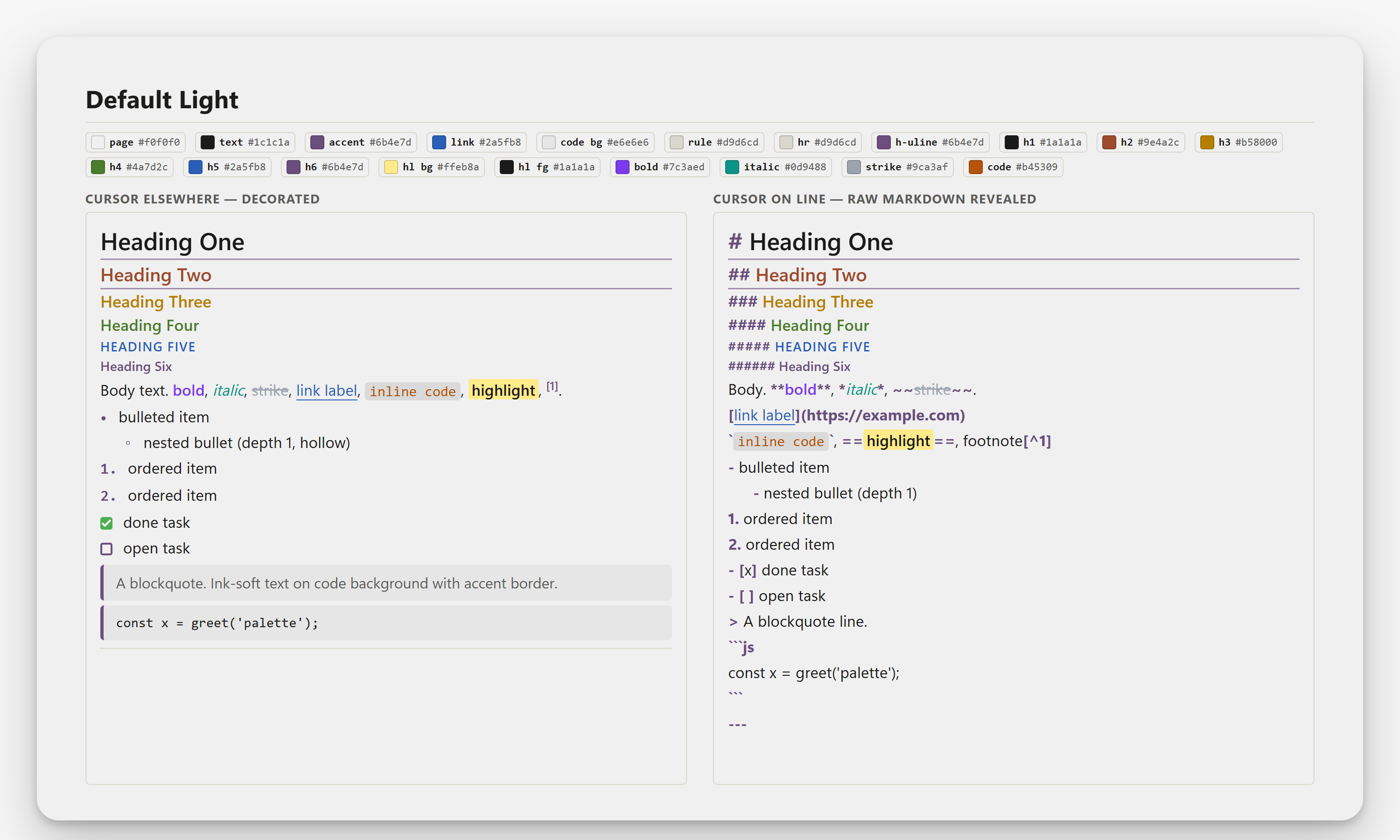Click the strike #9ca3af swatch
Image resolution: width=1400 pixels, height=840 pixels.
click(x=897, y=167)
